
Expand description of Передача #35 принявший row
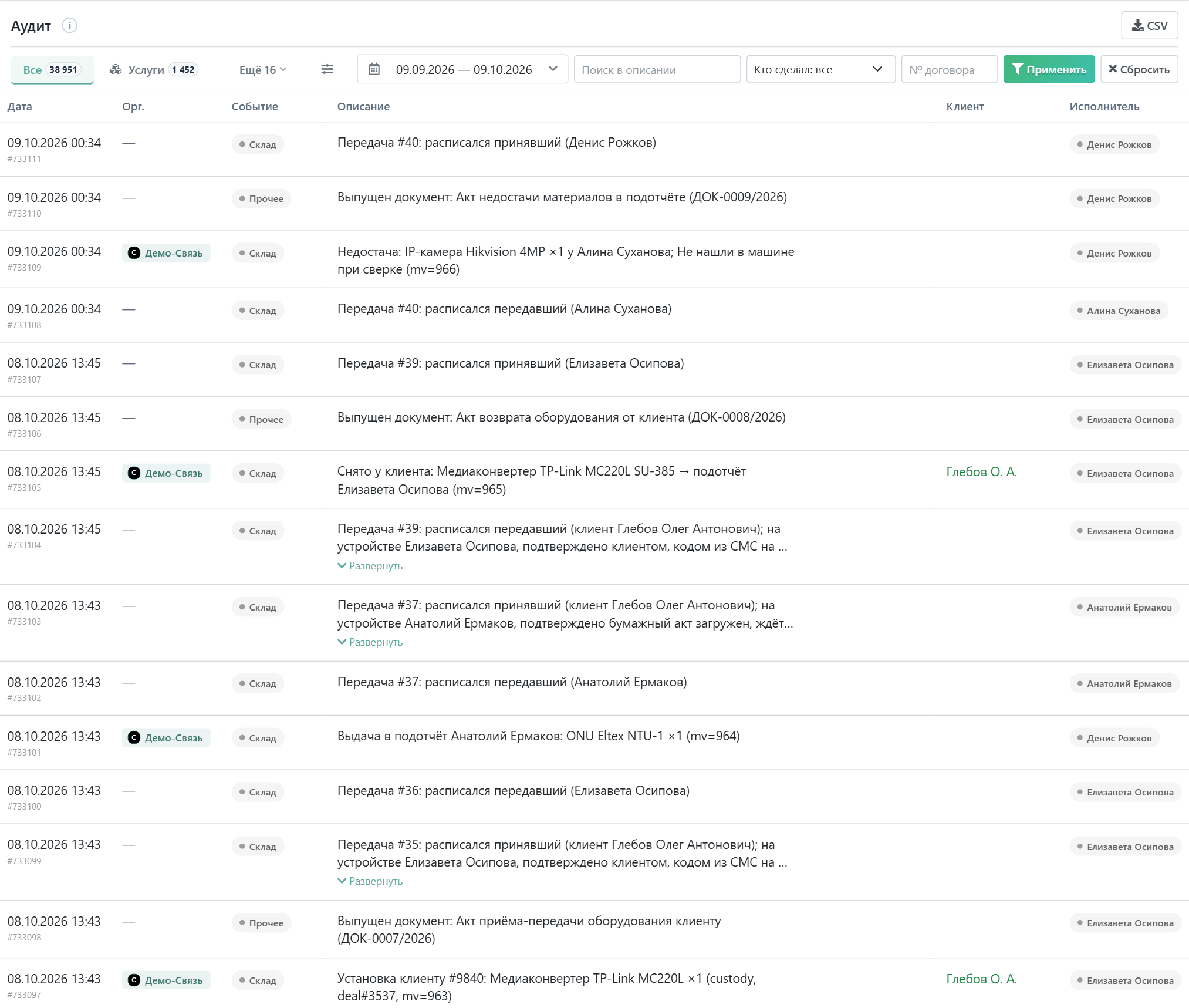coord(370,881)
